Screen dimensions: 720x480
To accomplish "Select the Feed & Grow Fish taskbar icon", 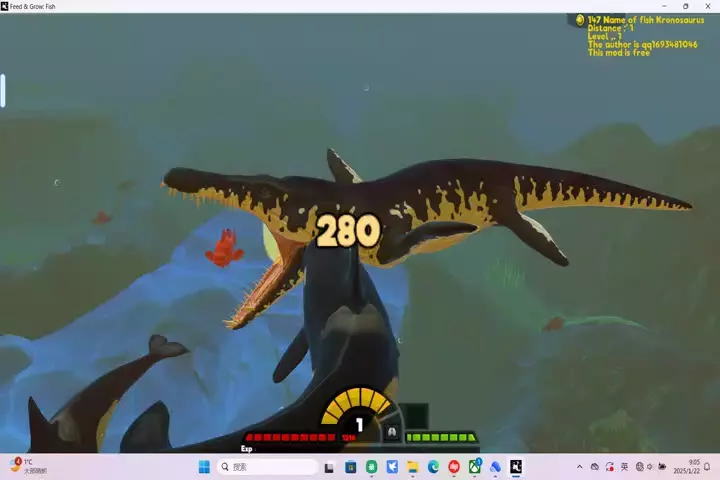I will [516, 467].
